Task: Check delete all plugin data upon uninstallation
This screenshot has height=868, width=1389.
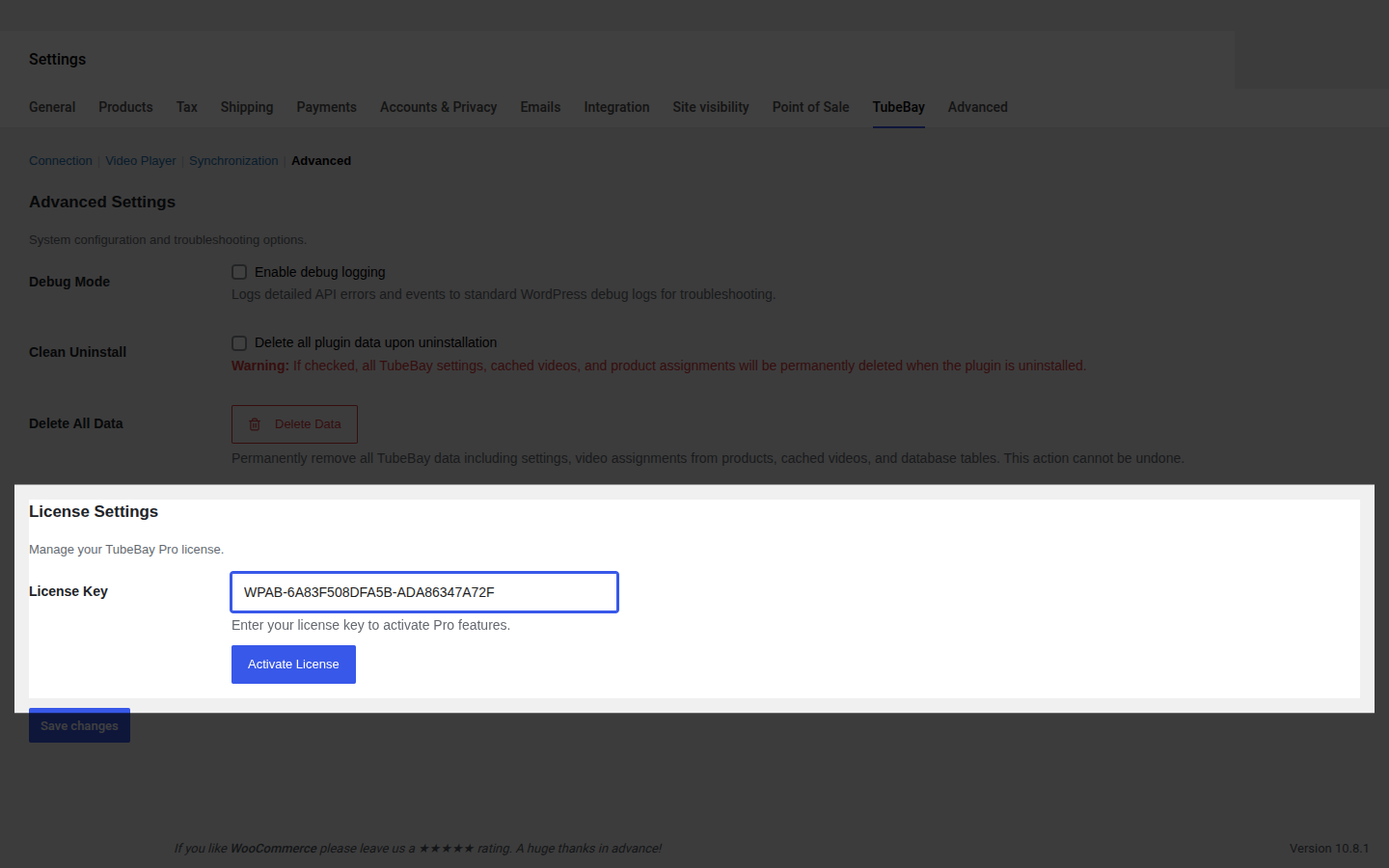Action: point(239,343)
